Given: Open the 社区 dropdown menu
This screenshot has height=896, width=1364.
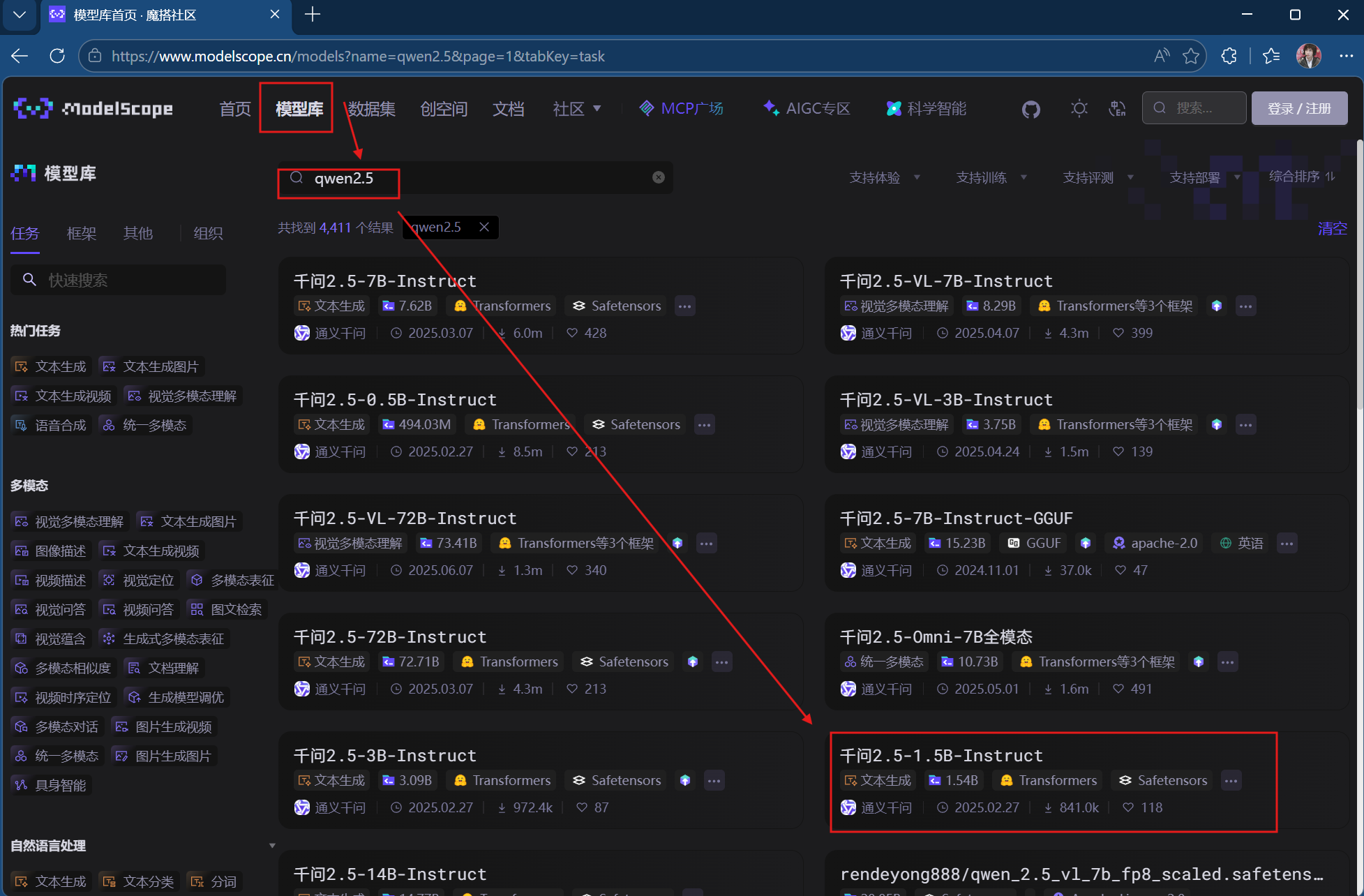Looking at the screenshot, I should (576, 108).
